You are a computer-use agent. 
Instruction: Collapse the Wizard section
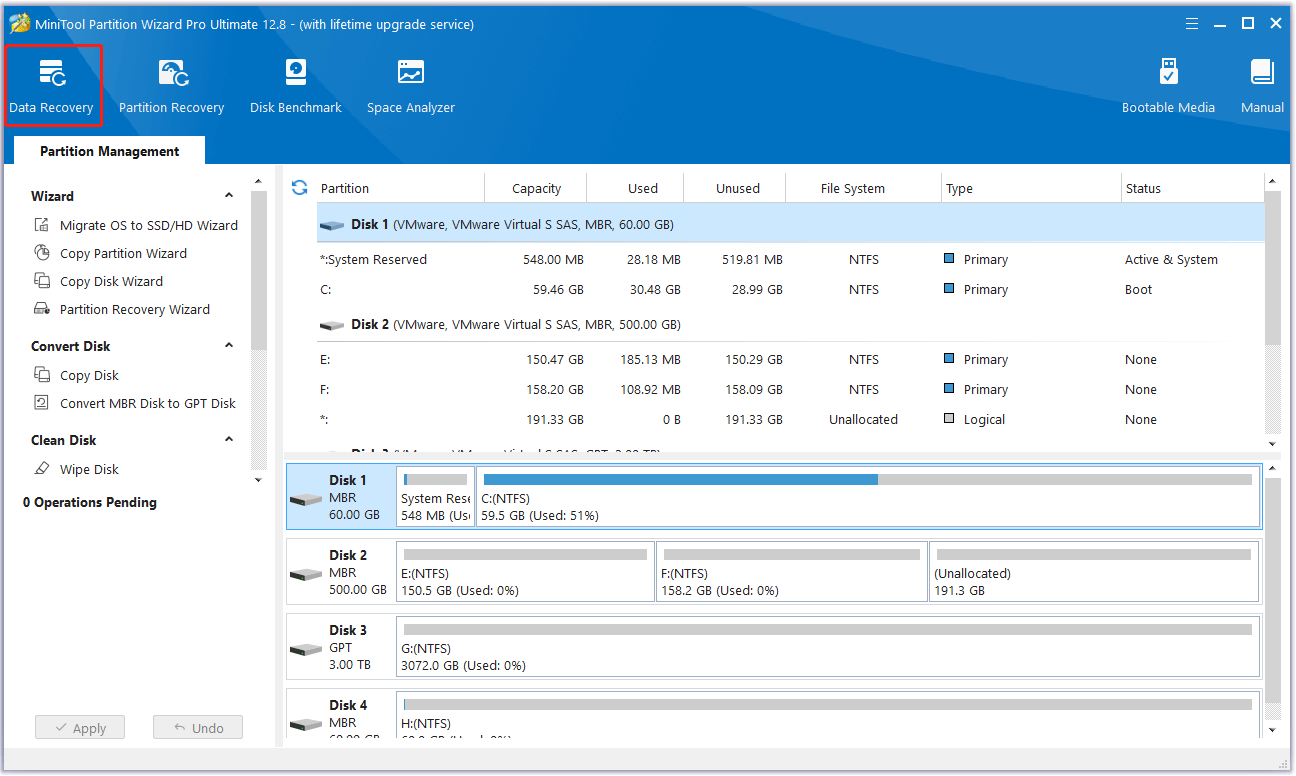229,196
